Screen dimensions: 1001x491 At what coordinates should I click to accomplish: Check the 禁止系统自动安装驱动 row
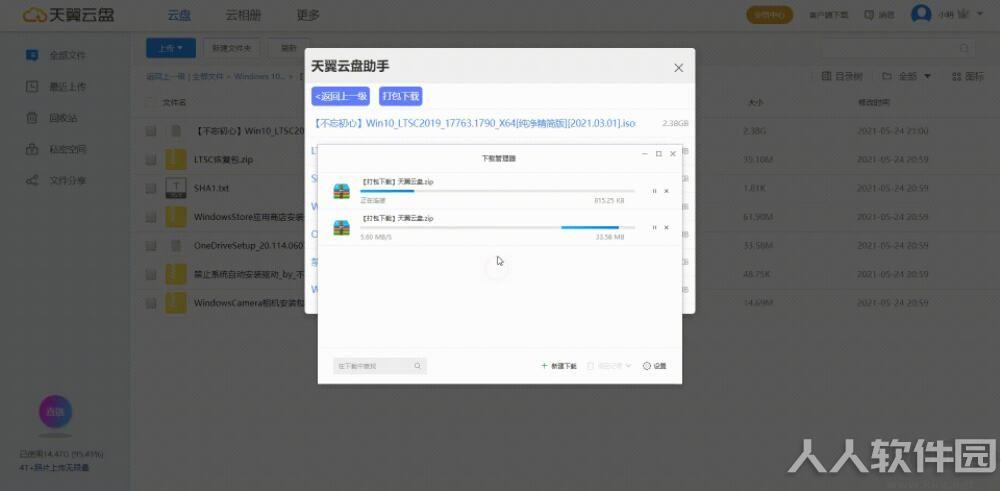tap(151, 275)
